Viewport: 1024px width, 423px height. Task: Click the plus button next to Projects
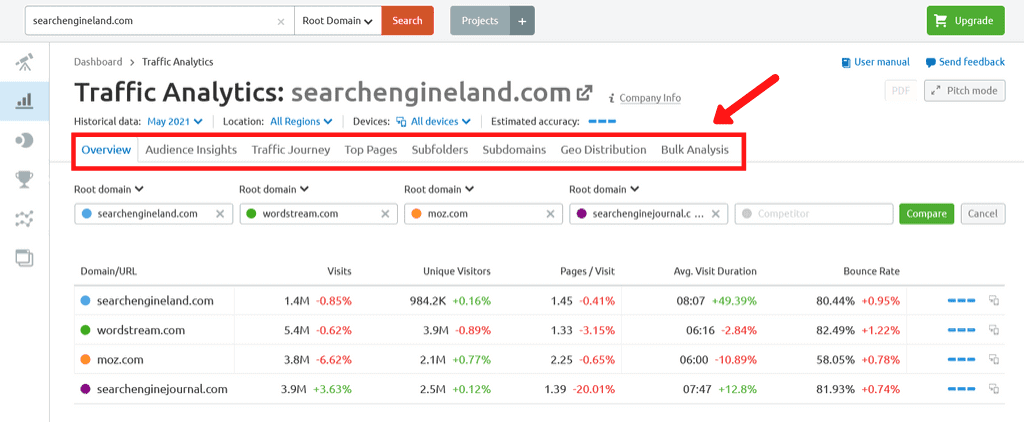click(522, 21)
